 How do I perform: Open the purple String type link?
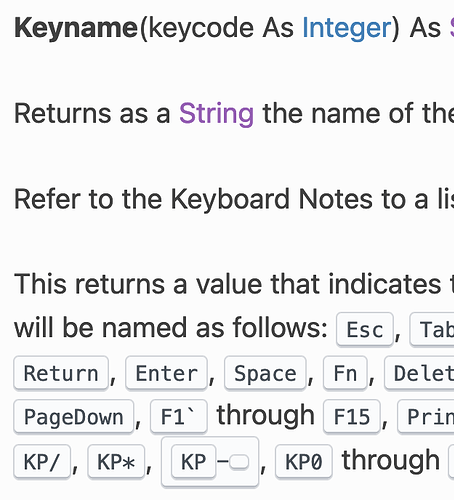(x=217, y=114)
